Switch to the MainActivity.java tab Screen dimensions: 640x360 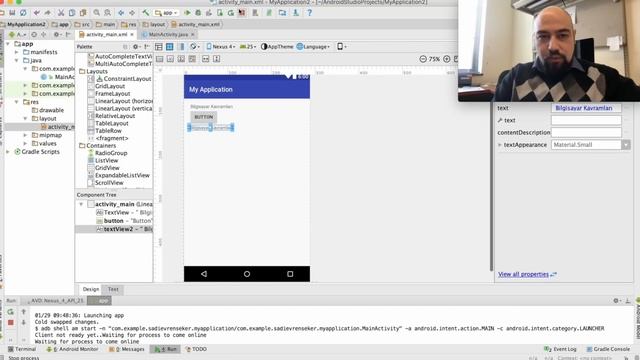tap(168, 35)
